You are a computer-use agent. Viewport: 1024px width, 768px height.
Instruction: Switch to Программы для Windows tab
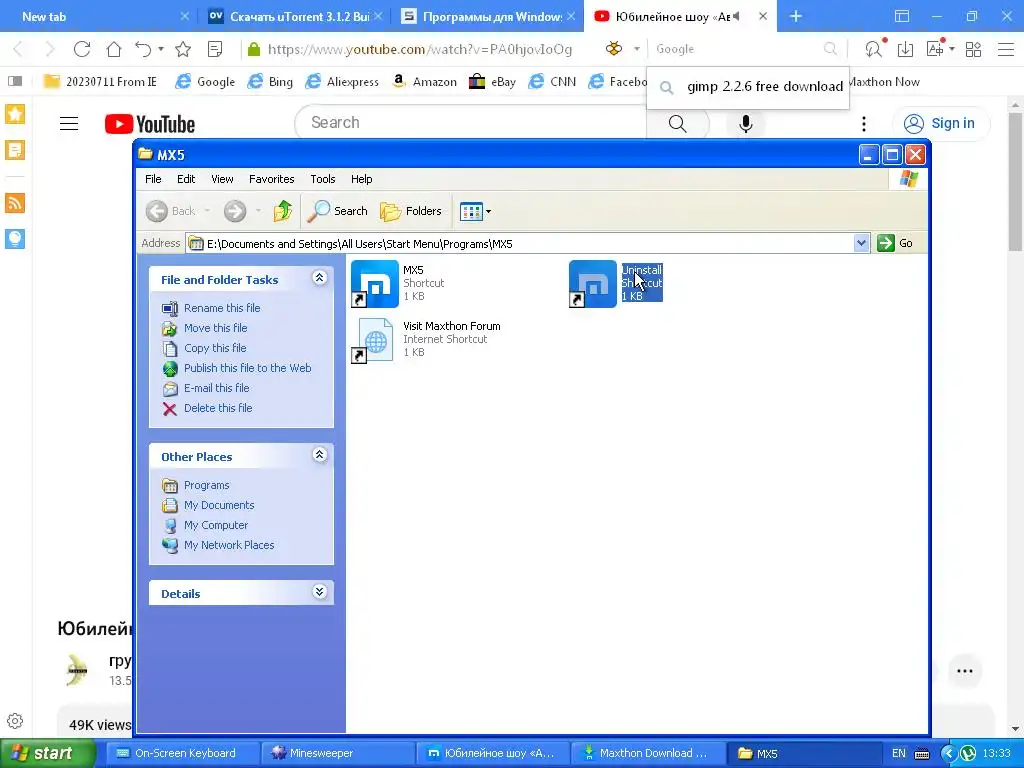click(x=488, y=16)
